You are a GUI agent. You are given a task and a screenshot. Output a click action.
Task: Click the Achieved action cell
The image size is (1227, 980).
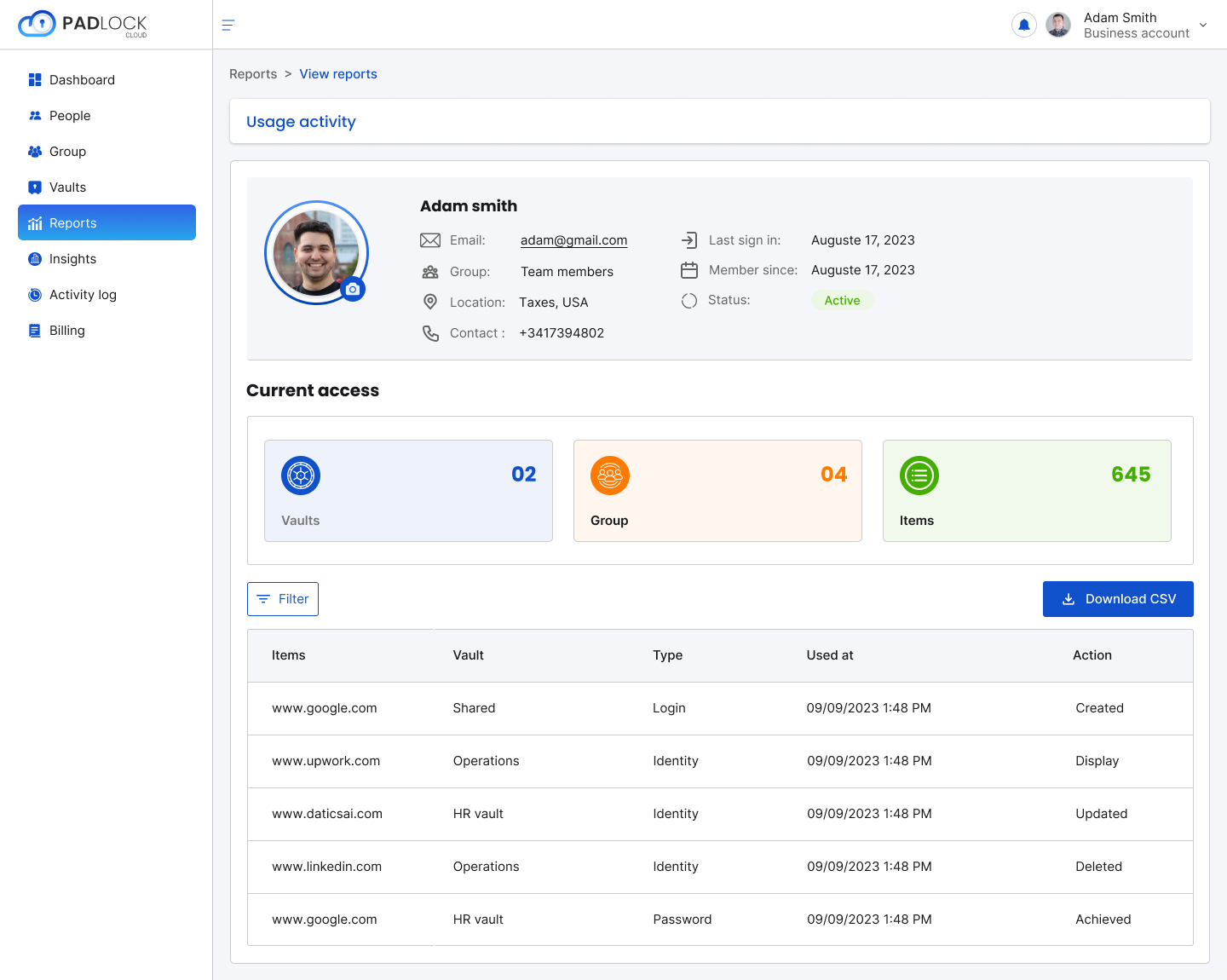tap(1103, 919)
